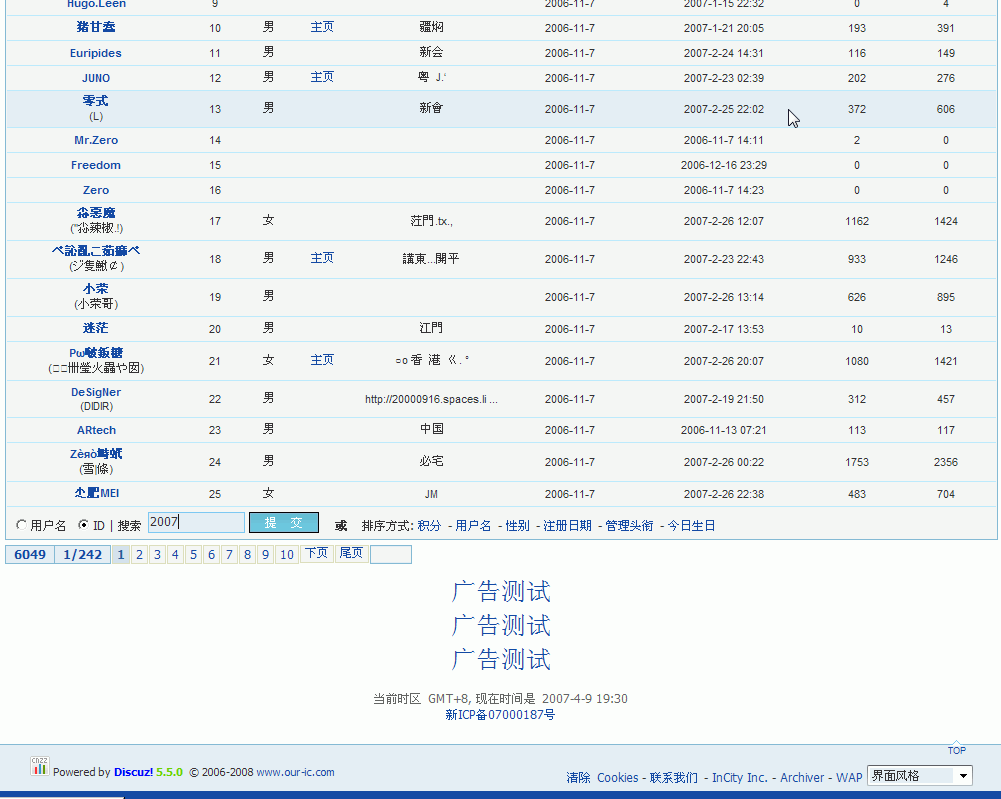
Task: Open 迷茫 member profile
Action: pyautogui.click(x=96, y=328)
